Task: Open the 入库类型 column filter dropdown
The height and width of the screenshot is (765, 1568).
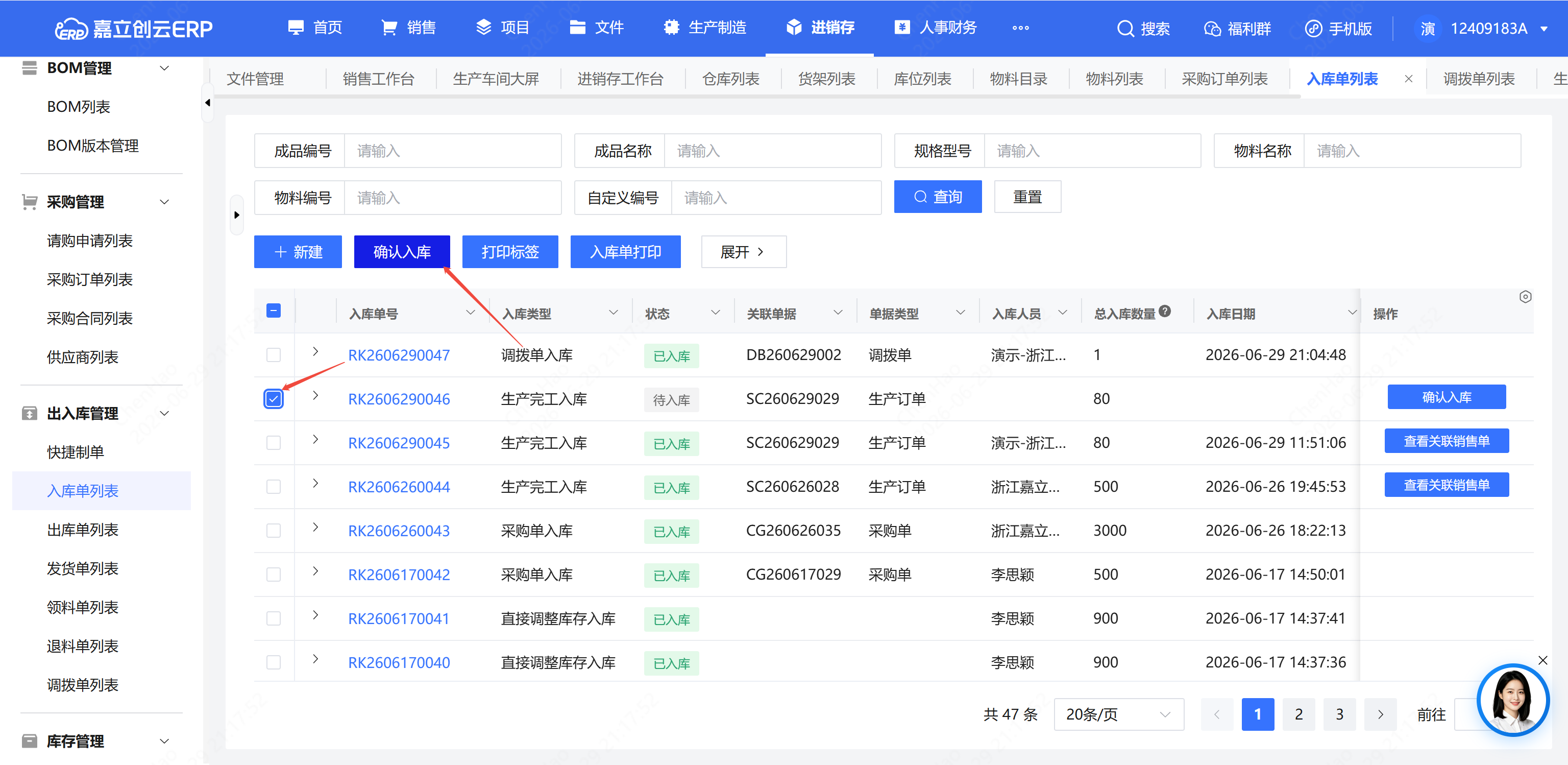Action: tap(613, 313)
